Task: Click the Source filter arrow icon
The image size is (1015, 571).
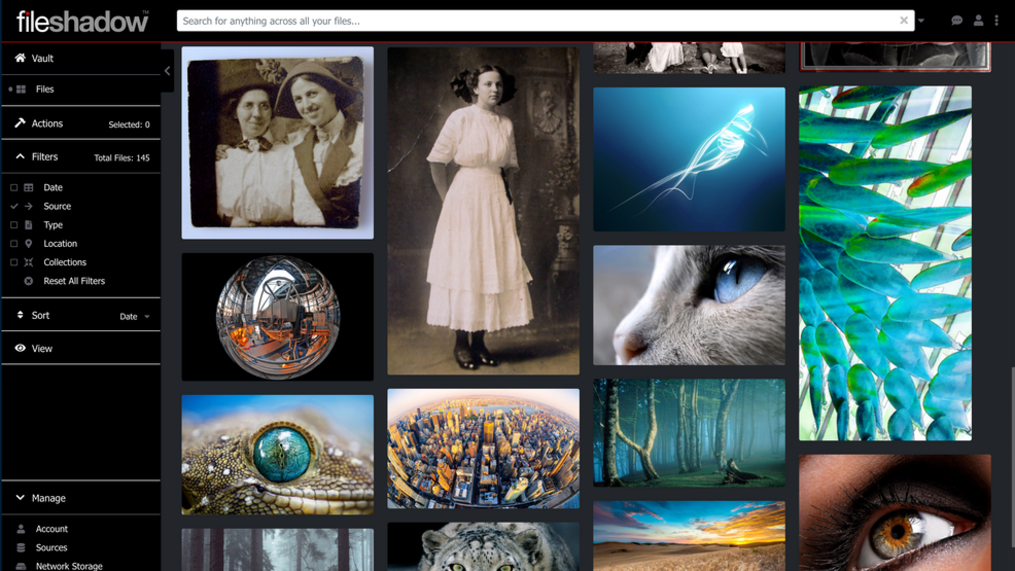Action: 28,206
